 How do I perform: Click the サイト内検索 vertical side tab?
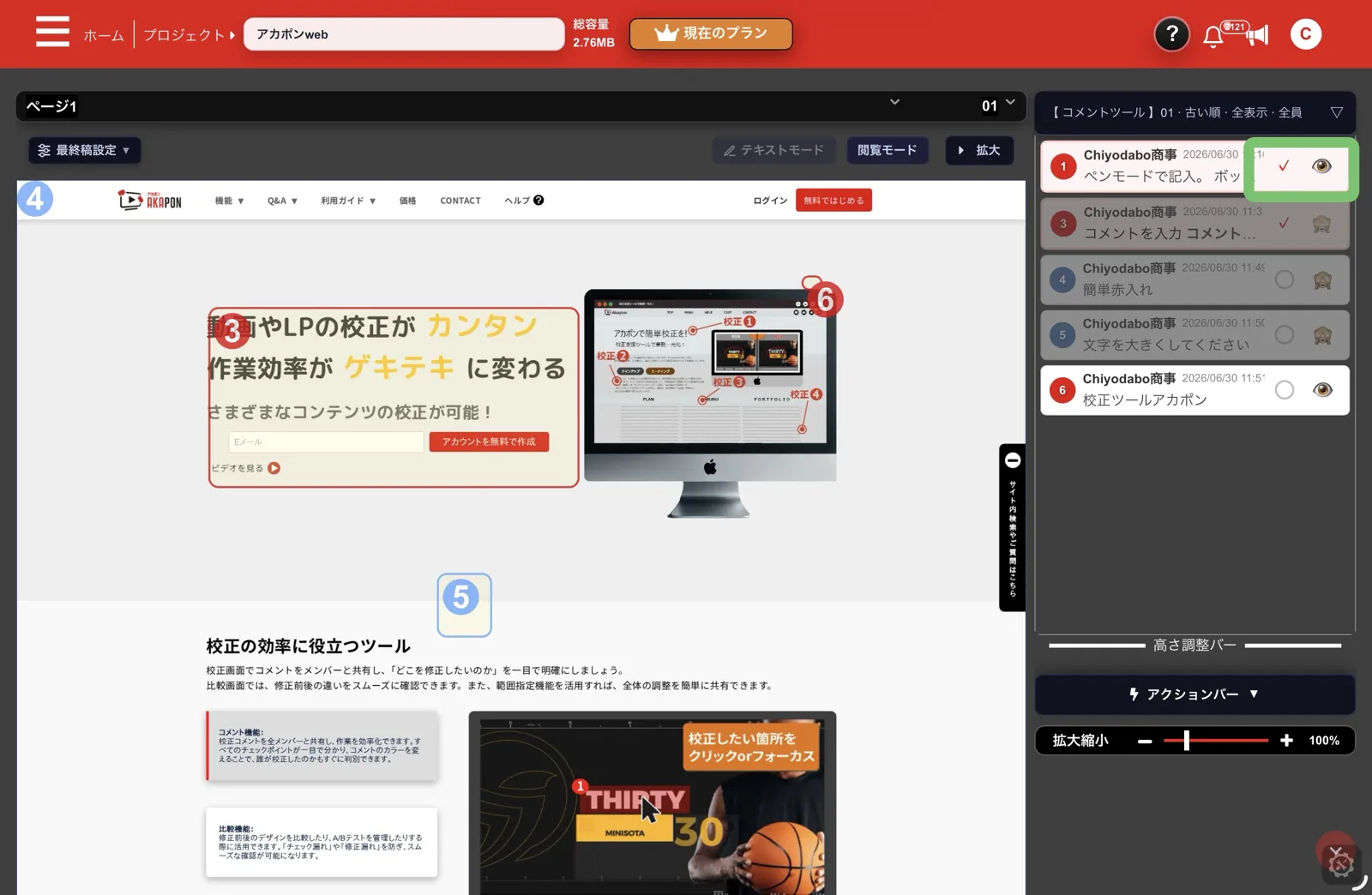click(1013, 528)
